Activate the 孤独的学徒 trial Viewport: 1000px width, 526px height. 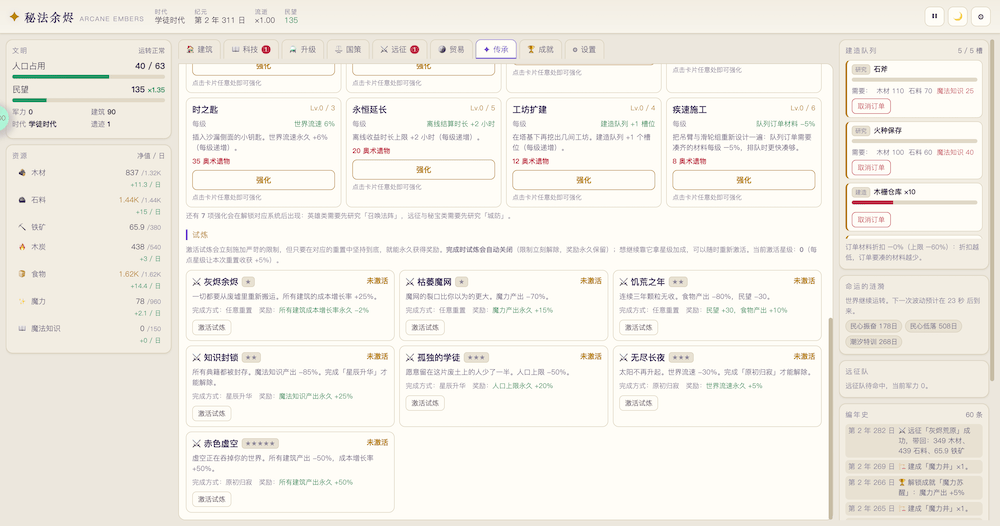click(425, 403)
